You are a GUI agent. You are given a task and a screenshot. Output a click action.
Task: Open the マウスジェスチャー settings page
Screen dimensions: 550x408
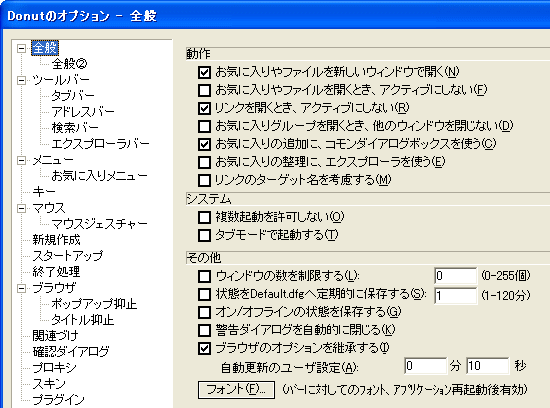99,224
